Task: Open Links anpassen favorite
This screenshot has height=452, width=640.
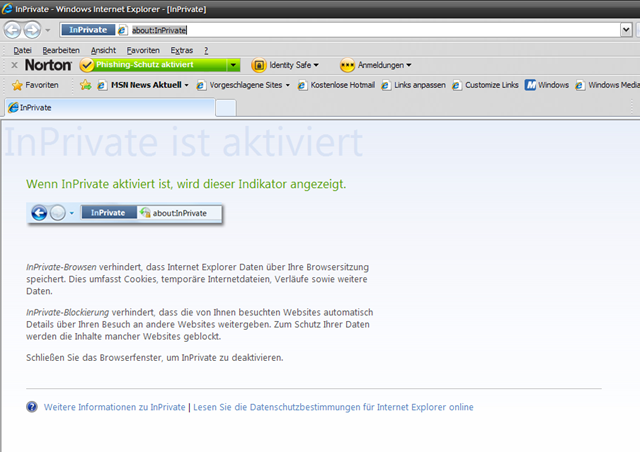Action: point(420,85)
